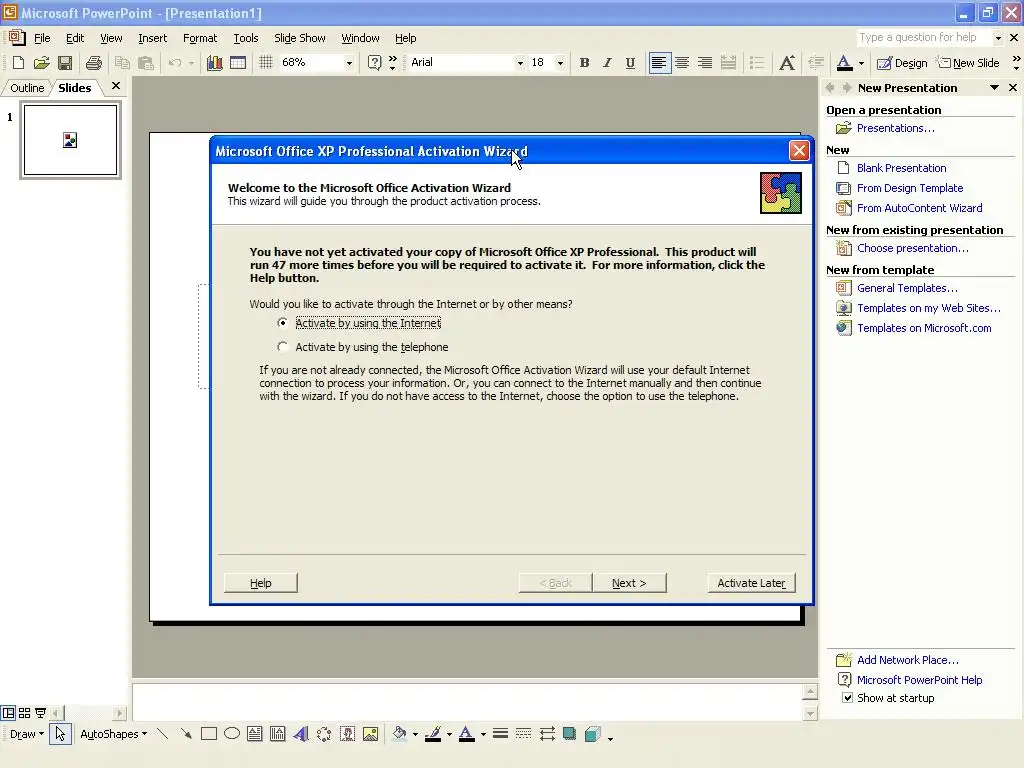Open the Draw menu dropdown
The image size is (1024, 768).
click(x=27, y=734)
